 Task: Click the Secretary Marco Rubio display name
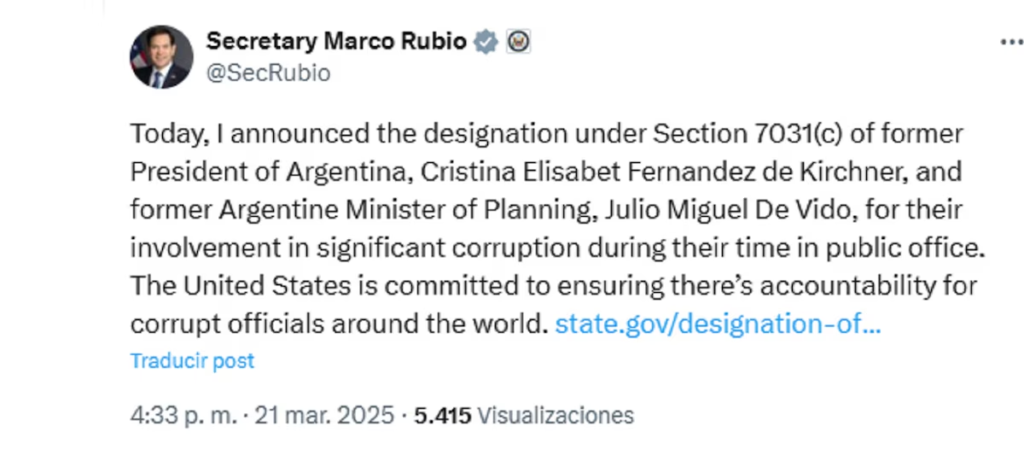click(336, 42)
